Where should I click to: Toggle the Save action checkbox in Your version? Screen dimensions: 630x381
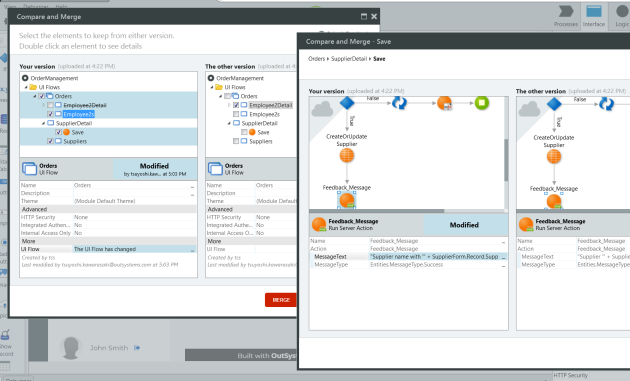58,132
